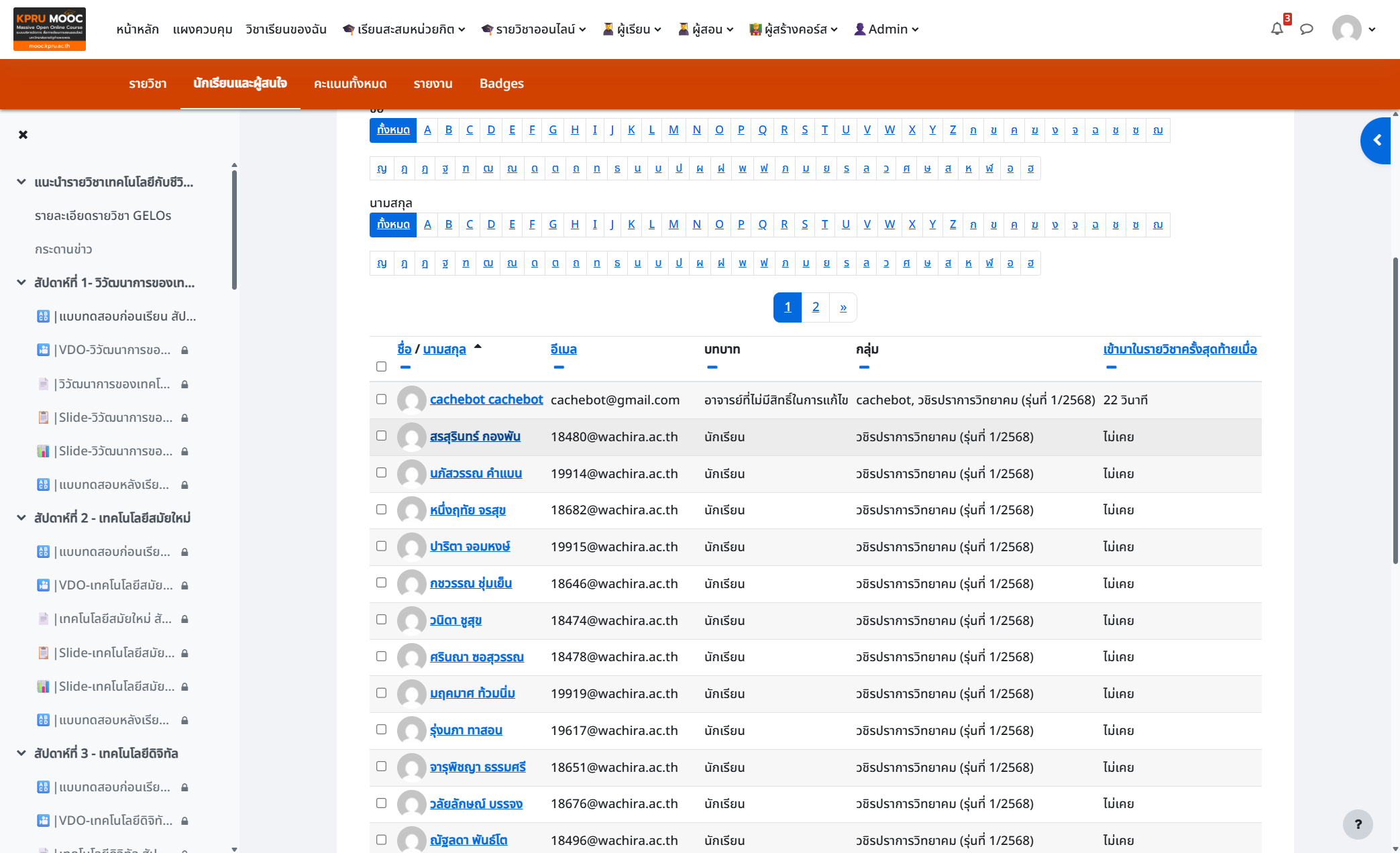Tick the select-all participants checkbox

[381, 366]
